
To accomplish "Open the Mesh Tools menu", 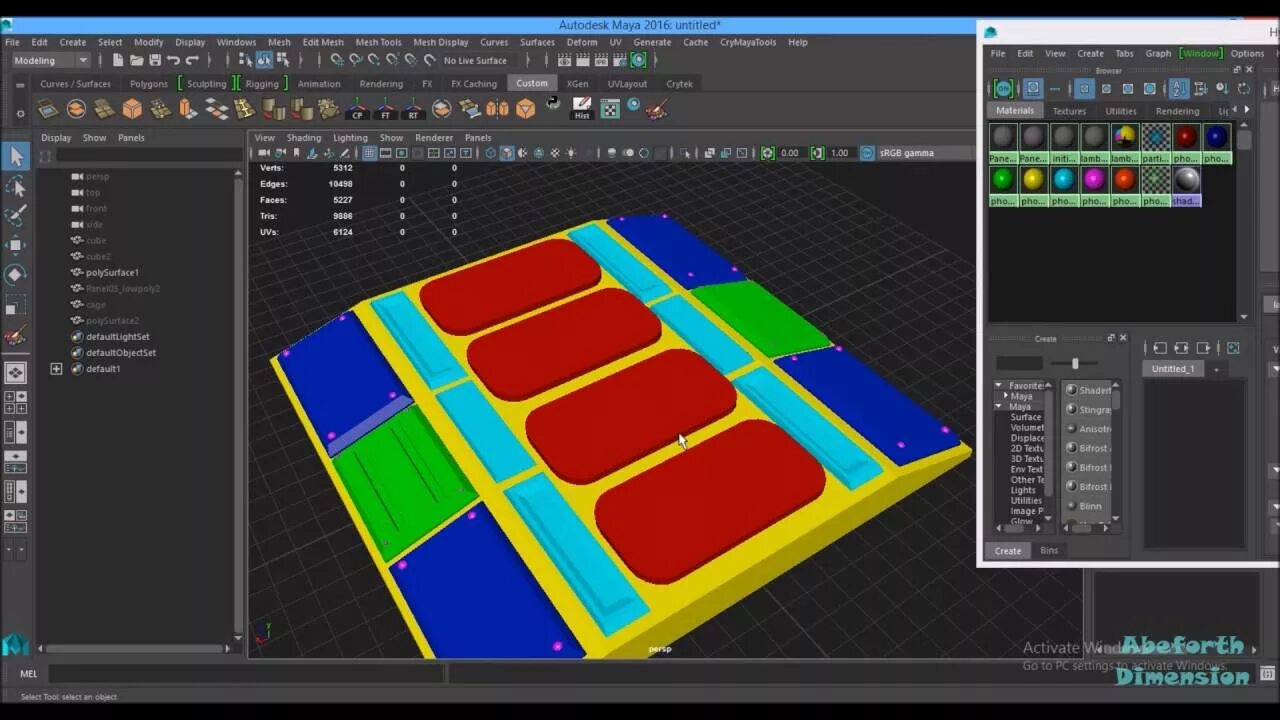I will [x=378, y=42].
